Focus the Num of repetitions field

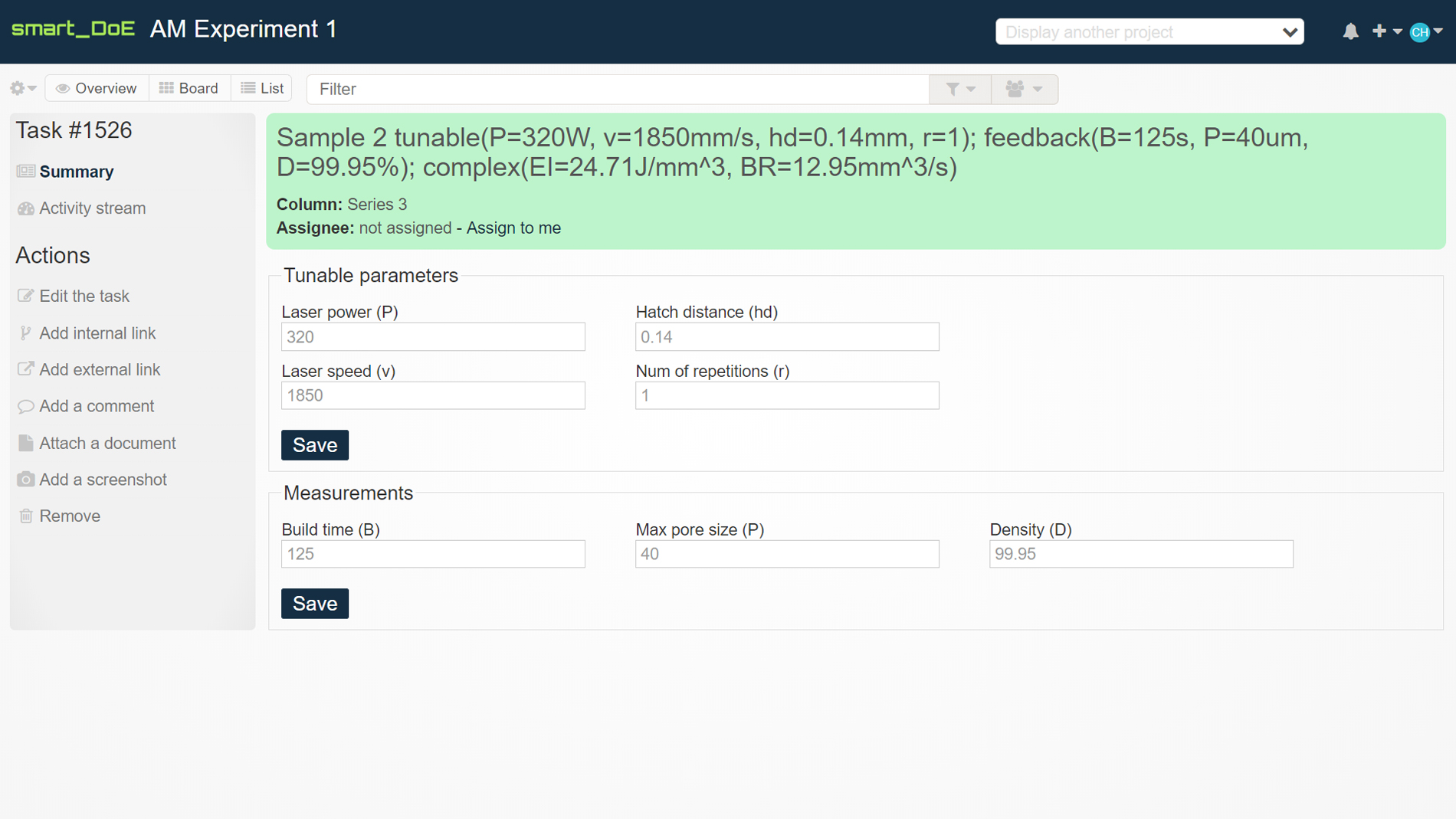(787, 395)
